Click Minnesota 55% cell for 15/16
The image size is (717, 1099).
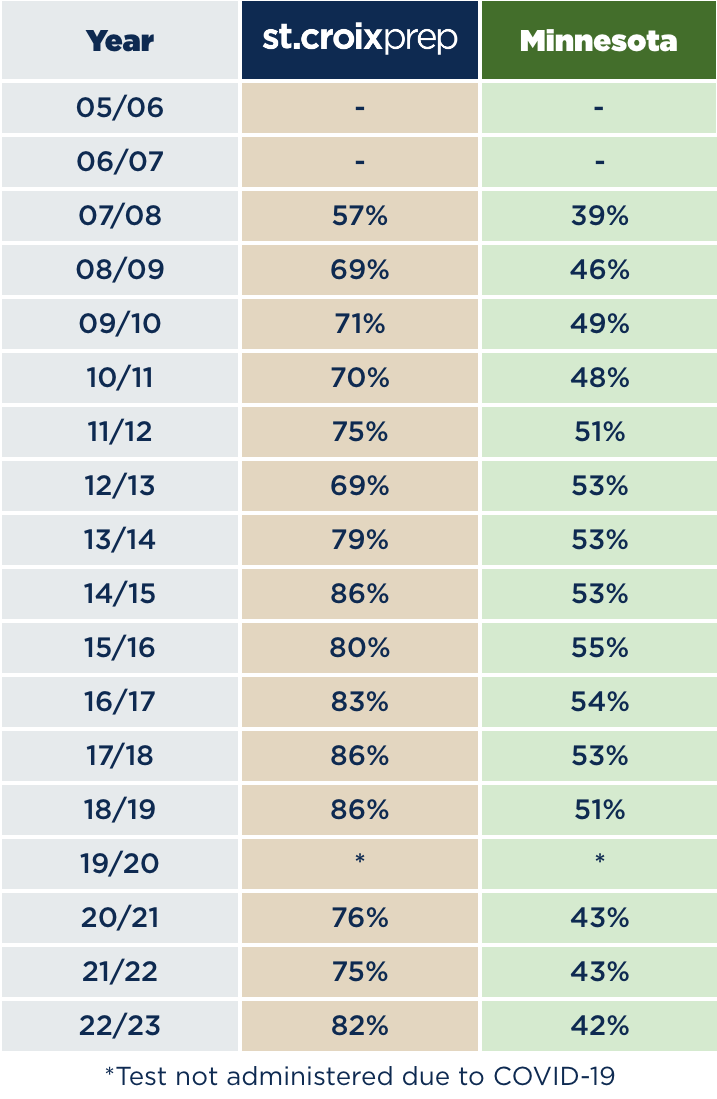click(x=599, y=648)
